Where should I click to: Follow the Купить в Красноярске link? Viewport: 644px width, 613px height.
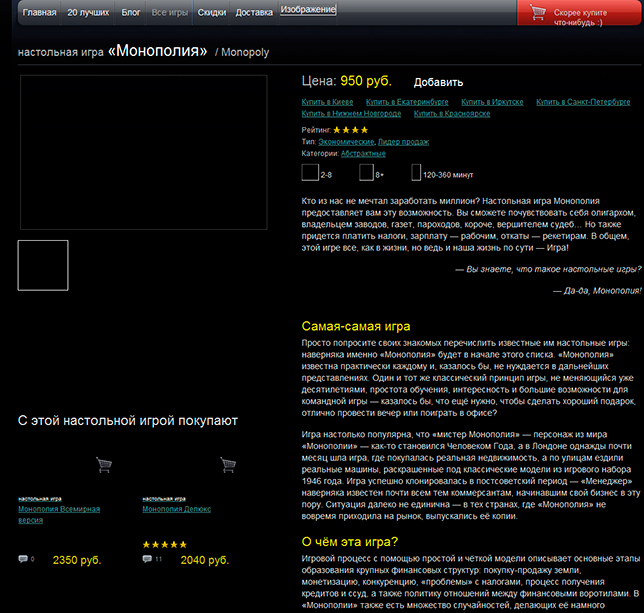[452, 114]
